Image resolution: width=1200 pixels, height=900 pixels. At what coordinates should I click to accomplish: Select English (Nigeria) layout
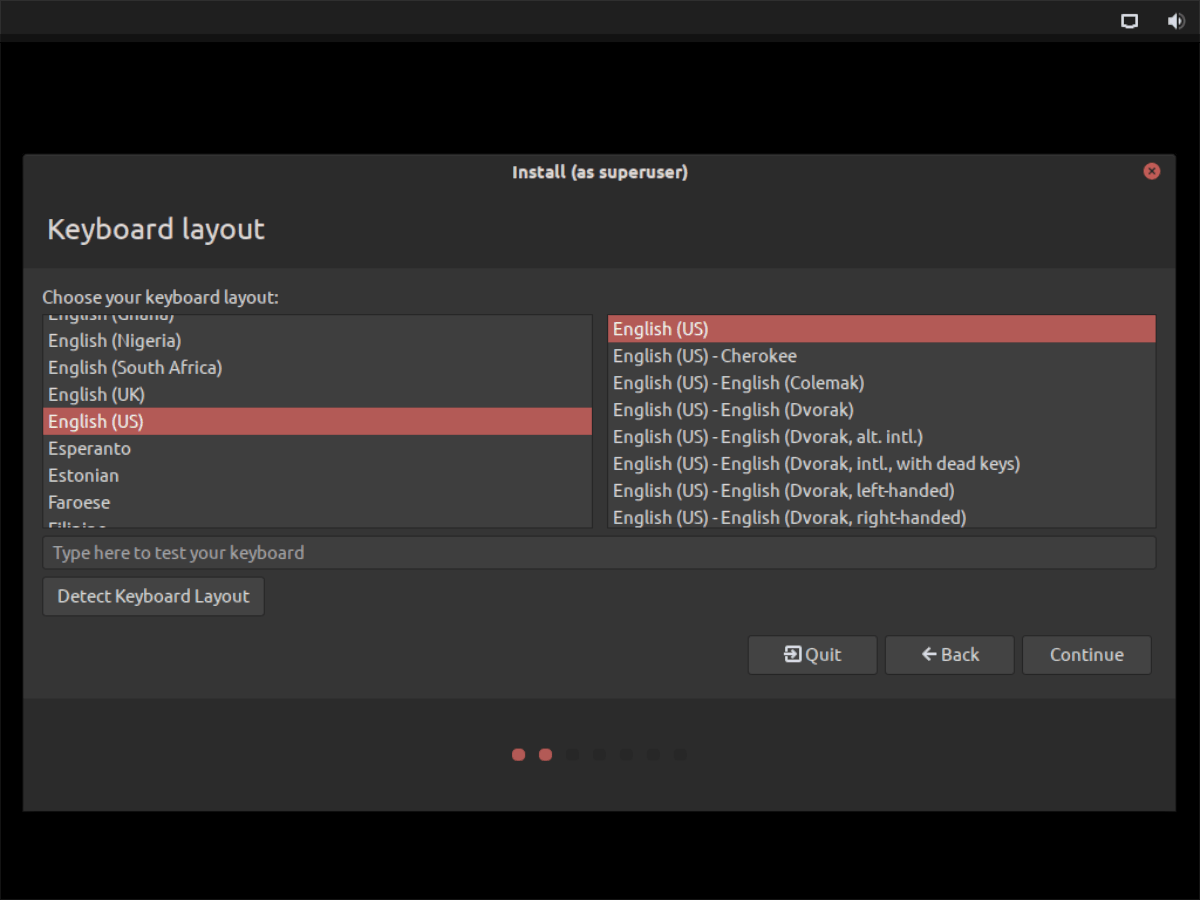pos(115,341)
